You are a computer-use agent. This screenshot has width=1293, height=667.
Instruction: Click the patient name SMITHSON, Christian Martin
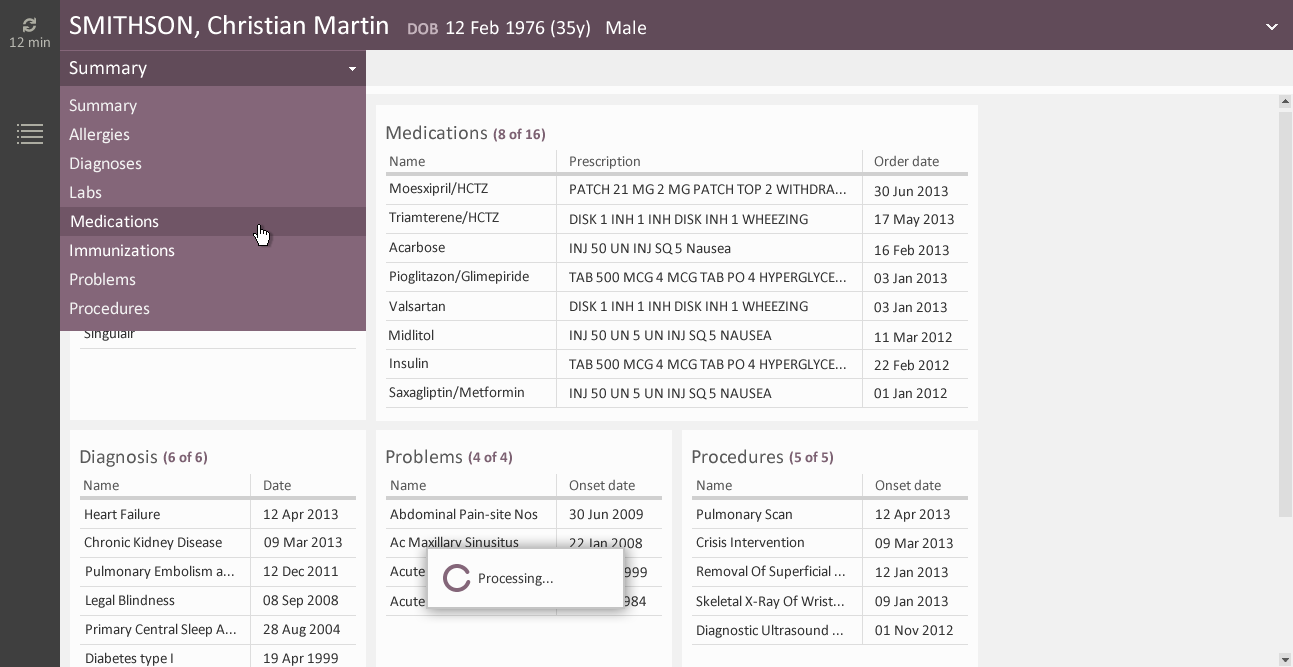click(x=229, y=26)
